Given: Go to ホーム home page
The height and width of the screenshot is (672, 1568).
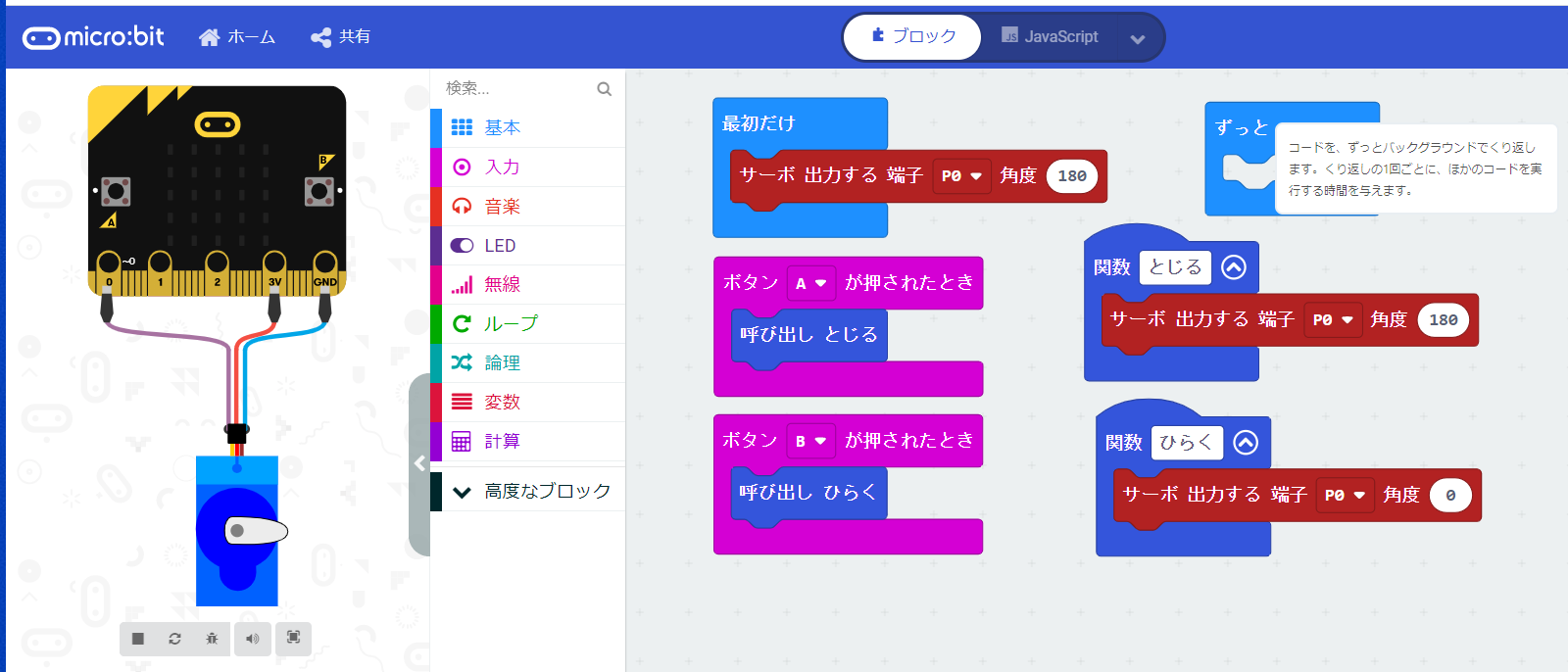Looking at the screenshot, I should click(x=236, y=37).
